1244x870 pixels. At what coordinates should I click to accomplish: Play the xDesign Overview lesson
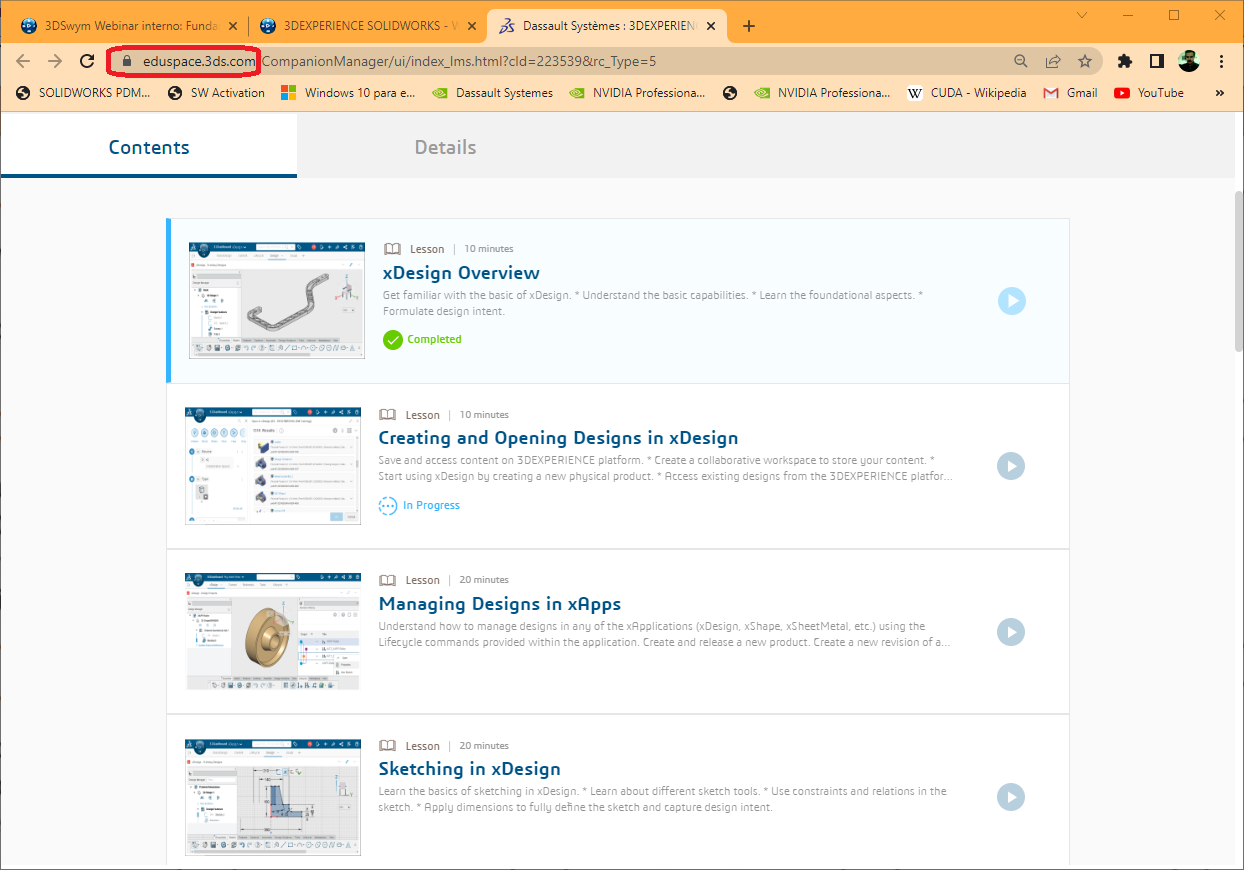click(1012, 301)
